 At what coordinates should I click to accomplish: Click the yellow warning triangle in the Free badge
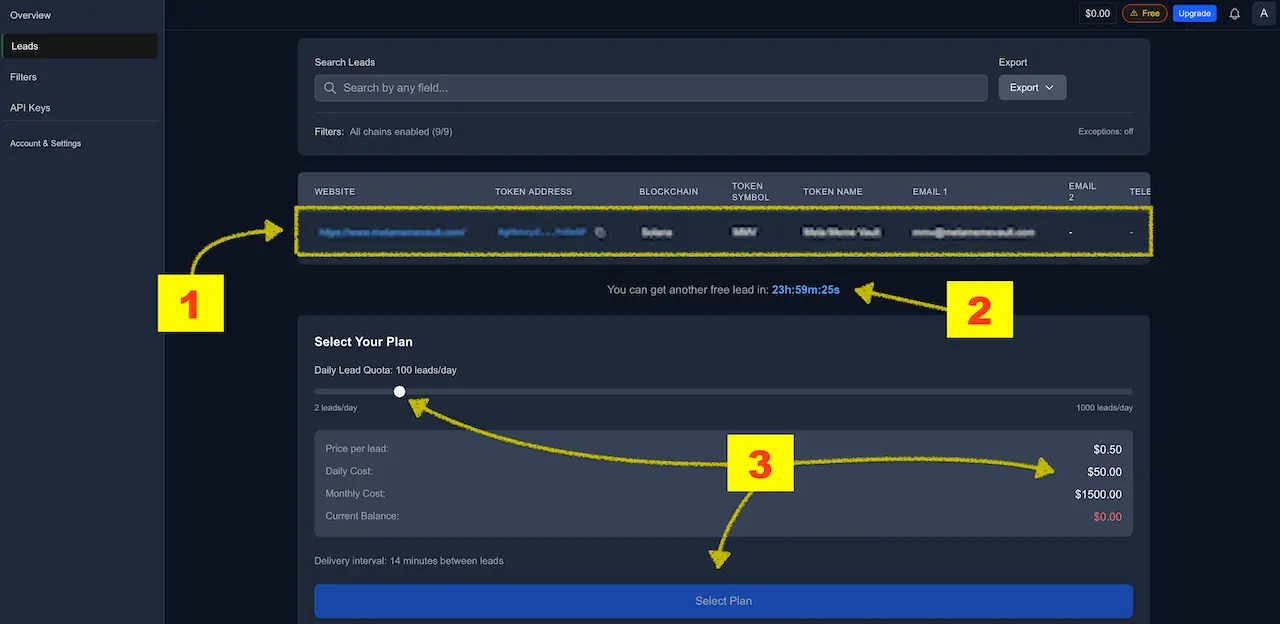(1131, 13)
